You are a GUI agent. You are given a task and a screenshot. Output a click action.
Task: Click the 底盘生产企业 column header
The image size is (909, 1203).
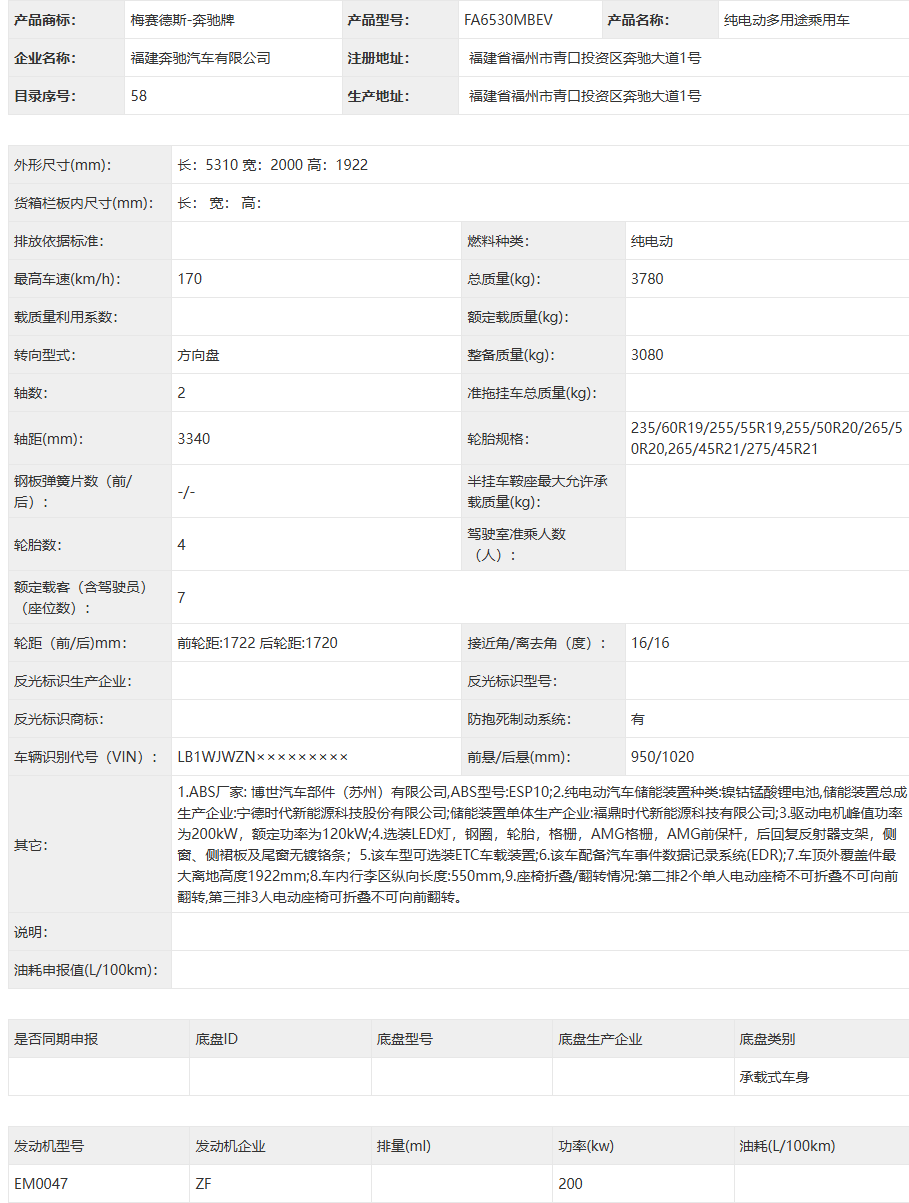point(600,1039)
